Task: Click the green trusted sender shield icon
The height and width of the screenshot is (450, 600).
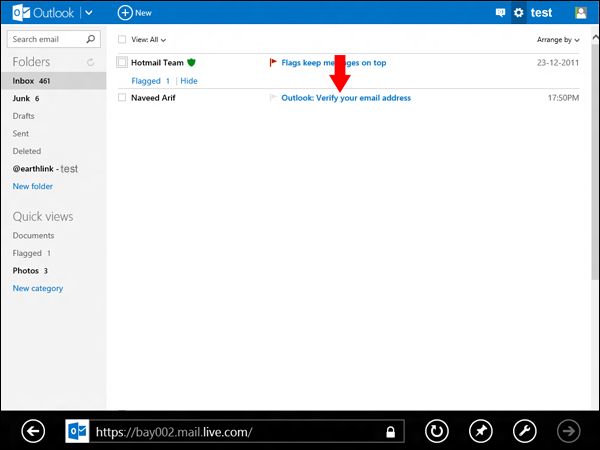Action: pos(191,62)
